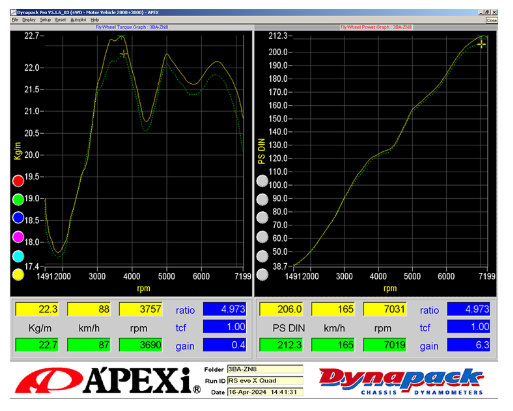Open the Display menu
The image size is (513, 411).
tap(29, 20)
